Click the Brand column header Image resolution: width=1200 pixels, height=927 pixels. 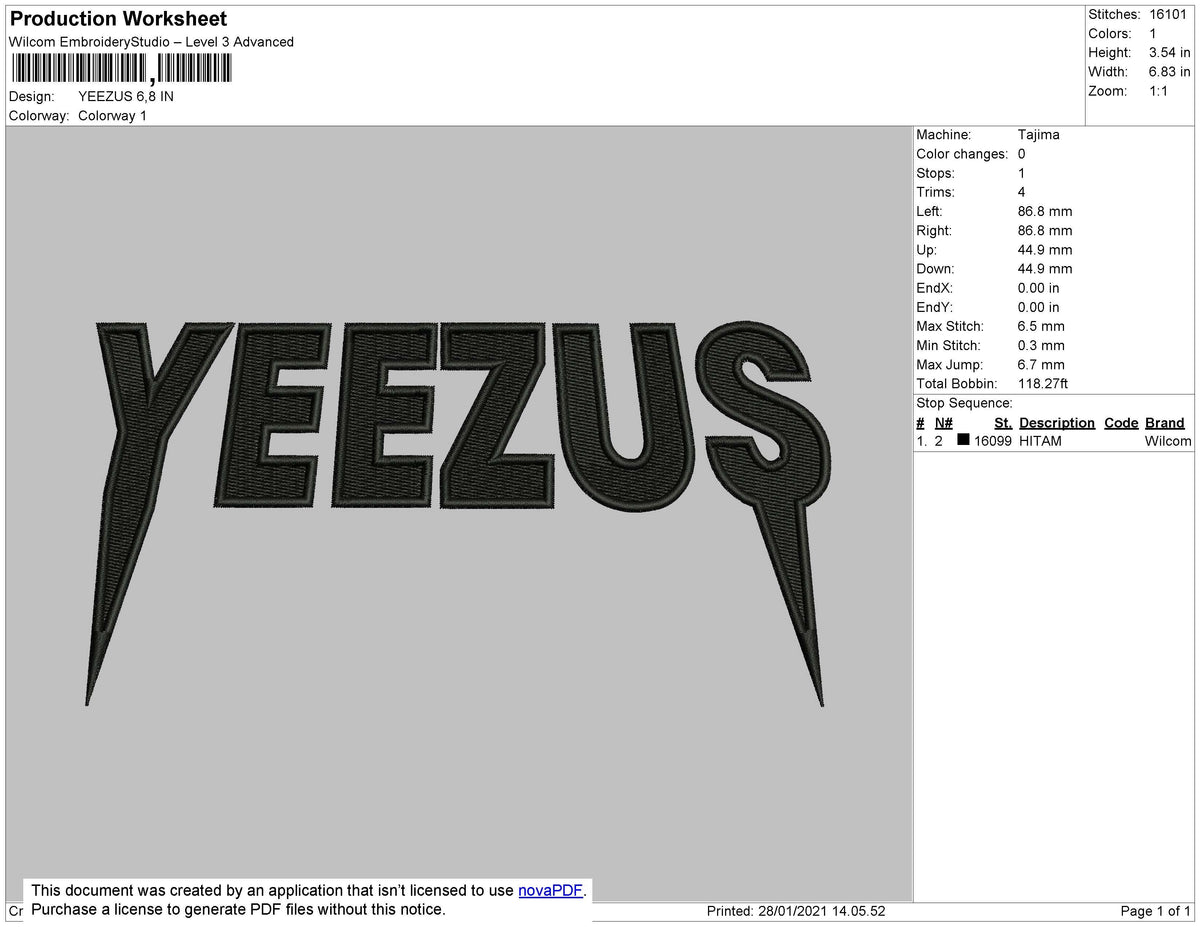coord(1164,422)
